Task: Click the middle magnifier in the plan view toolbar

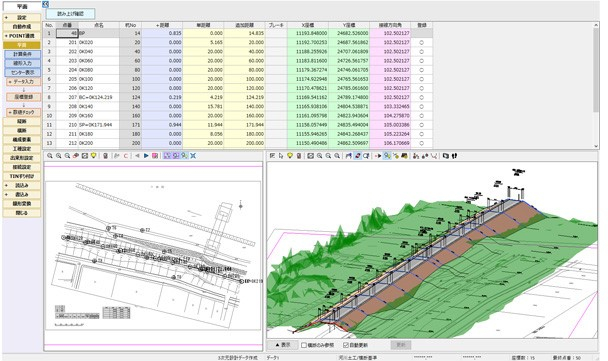Action: [x=59, y=156]
